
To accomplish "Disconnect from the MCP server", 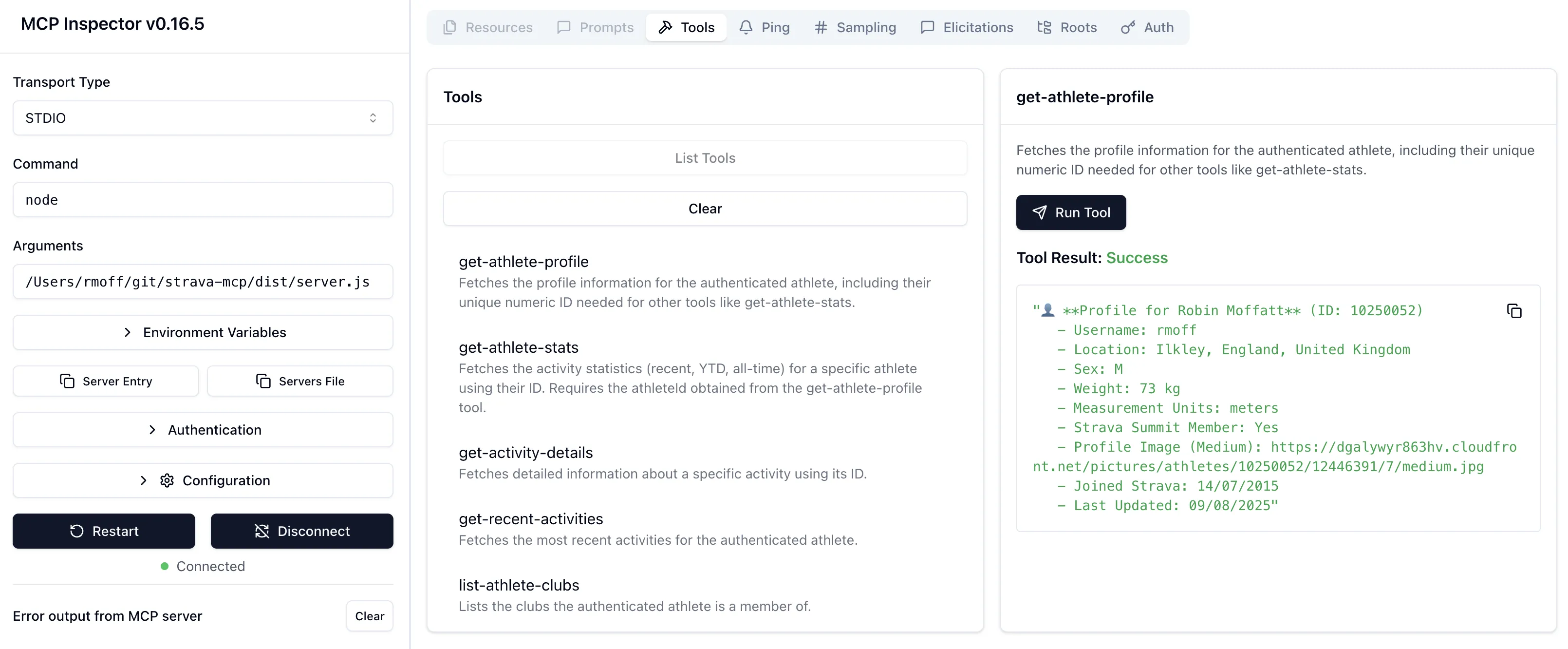I will pos(301,531).
